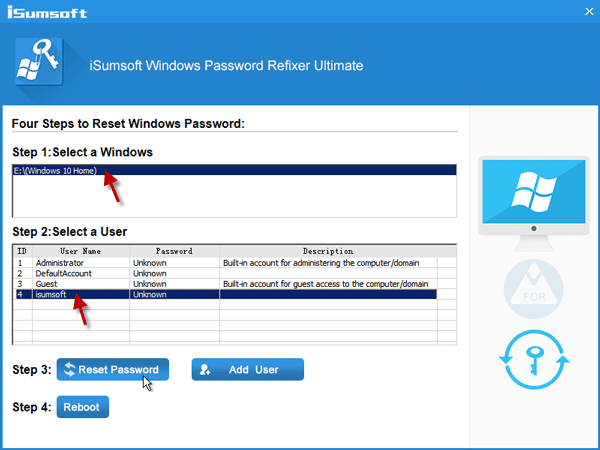Select the Administrator user row
The image size is (600, 450).
[x=226, y=263]
